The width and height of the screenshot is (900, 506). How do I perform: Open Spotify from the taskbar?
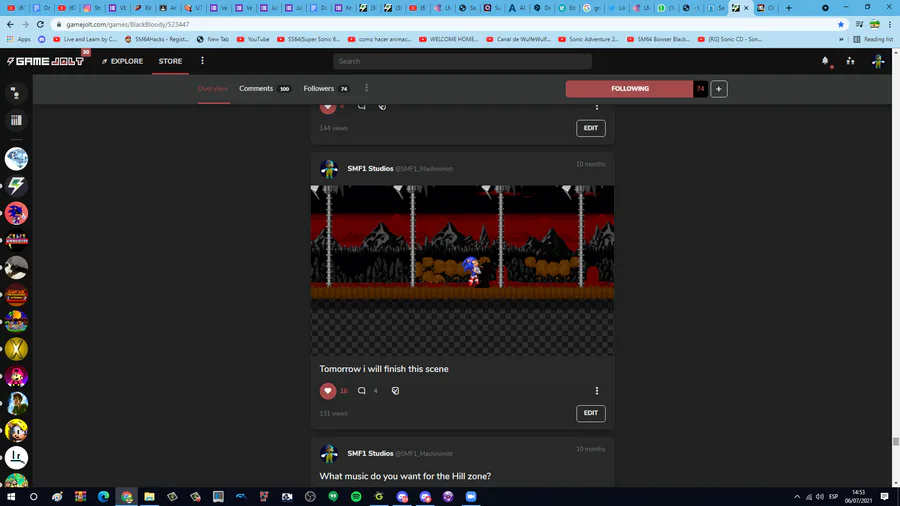coord(356,496)
